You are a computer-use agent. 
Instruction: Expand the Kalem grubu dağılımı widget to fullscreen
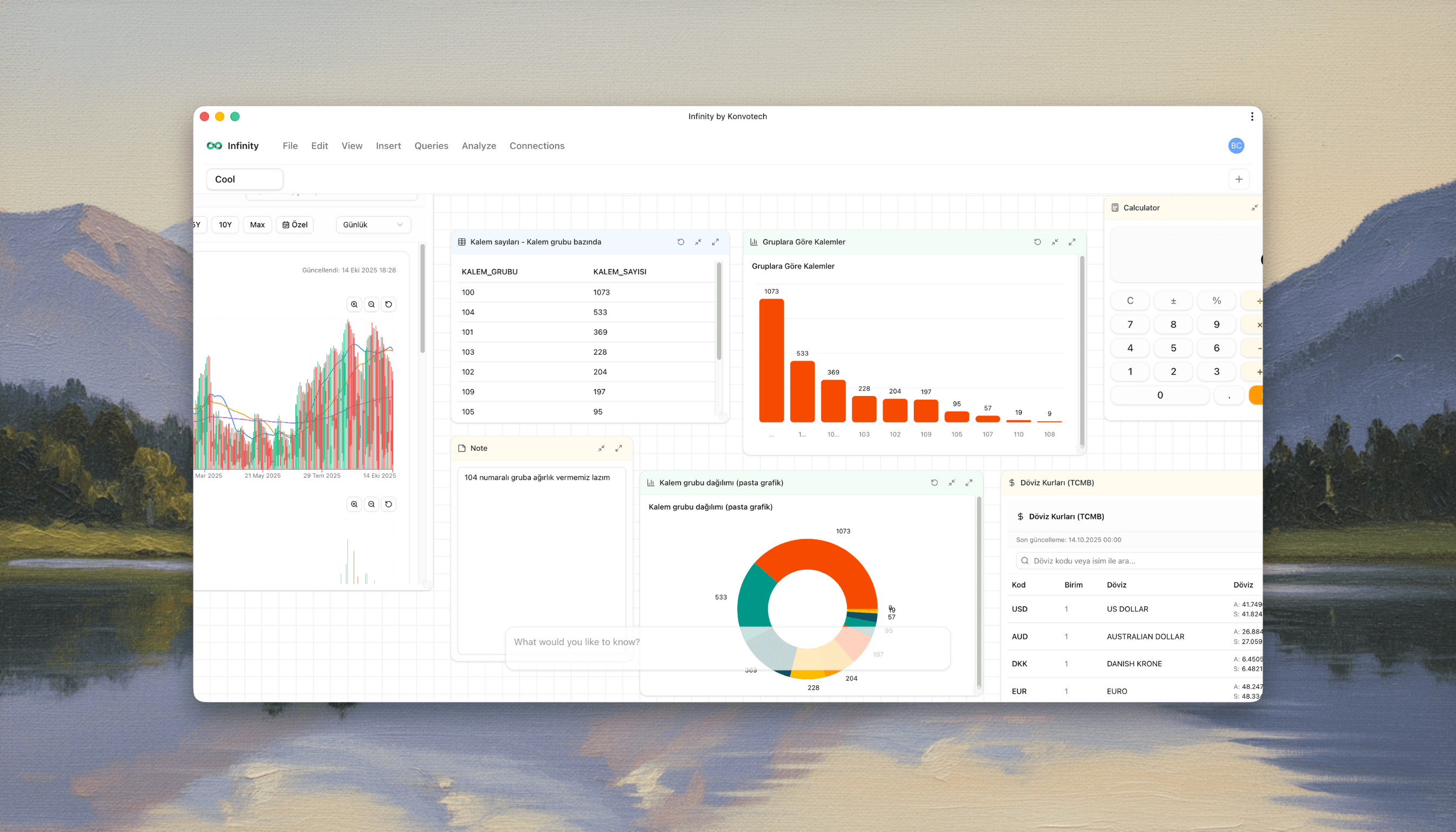click(x=968, y=482)
